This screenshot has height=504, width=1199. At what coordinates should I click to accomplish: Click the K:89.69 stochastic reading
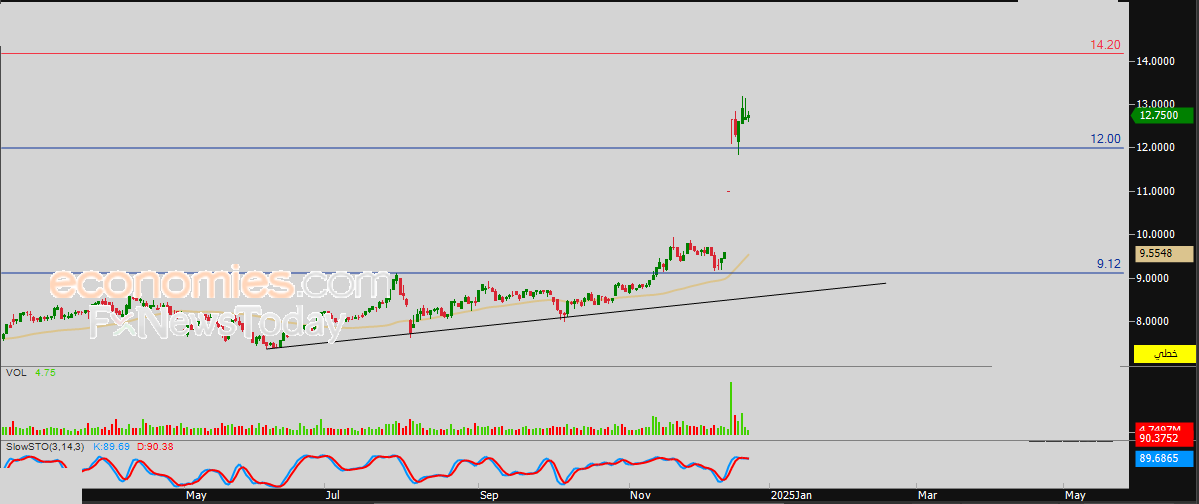[112, 446]
